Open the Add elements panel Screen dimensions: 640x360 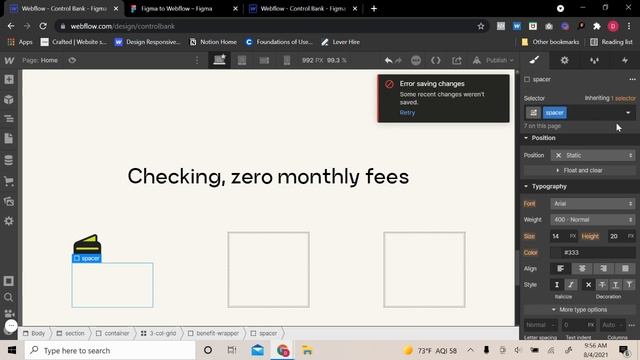pos(9,79)
